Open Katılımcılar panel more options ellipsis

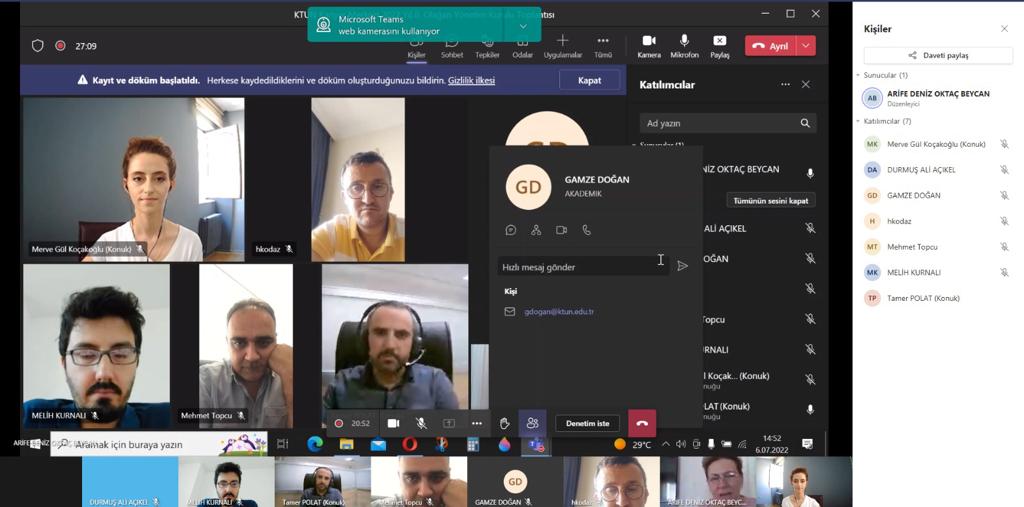[785, 84]
